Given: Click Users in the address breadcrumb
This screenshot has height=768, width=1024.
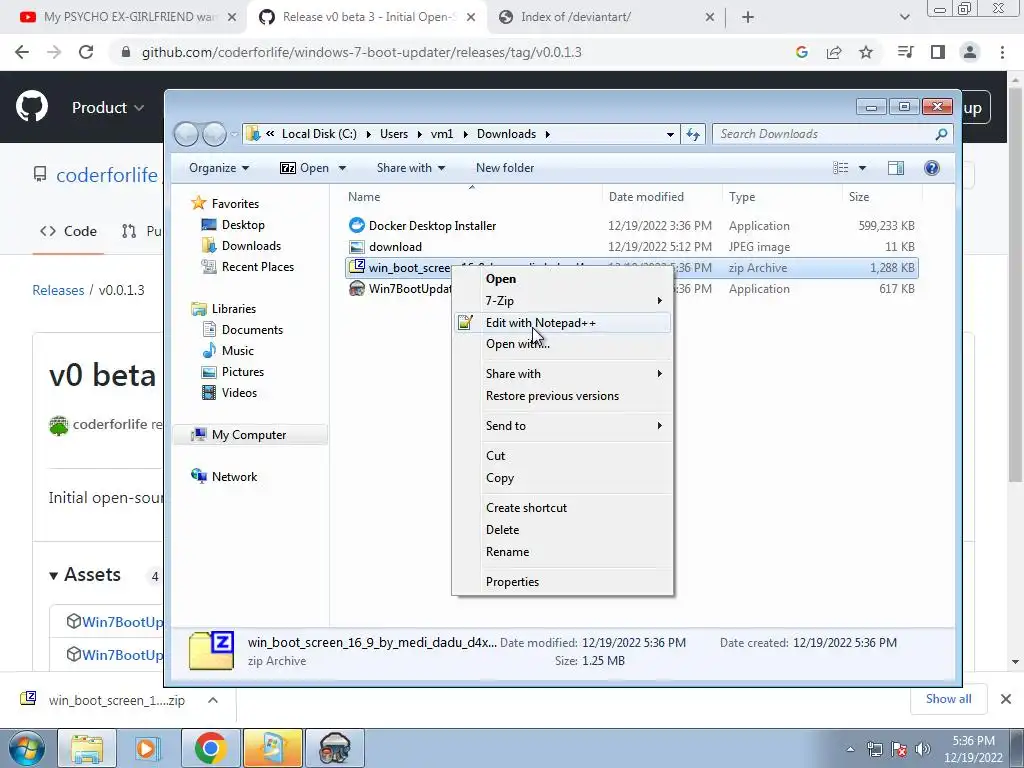Looking at the screenshot, I should pos(394,134).
